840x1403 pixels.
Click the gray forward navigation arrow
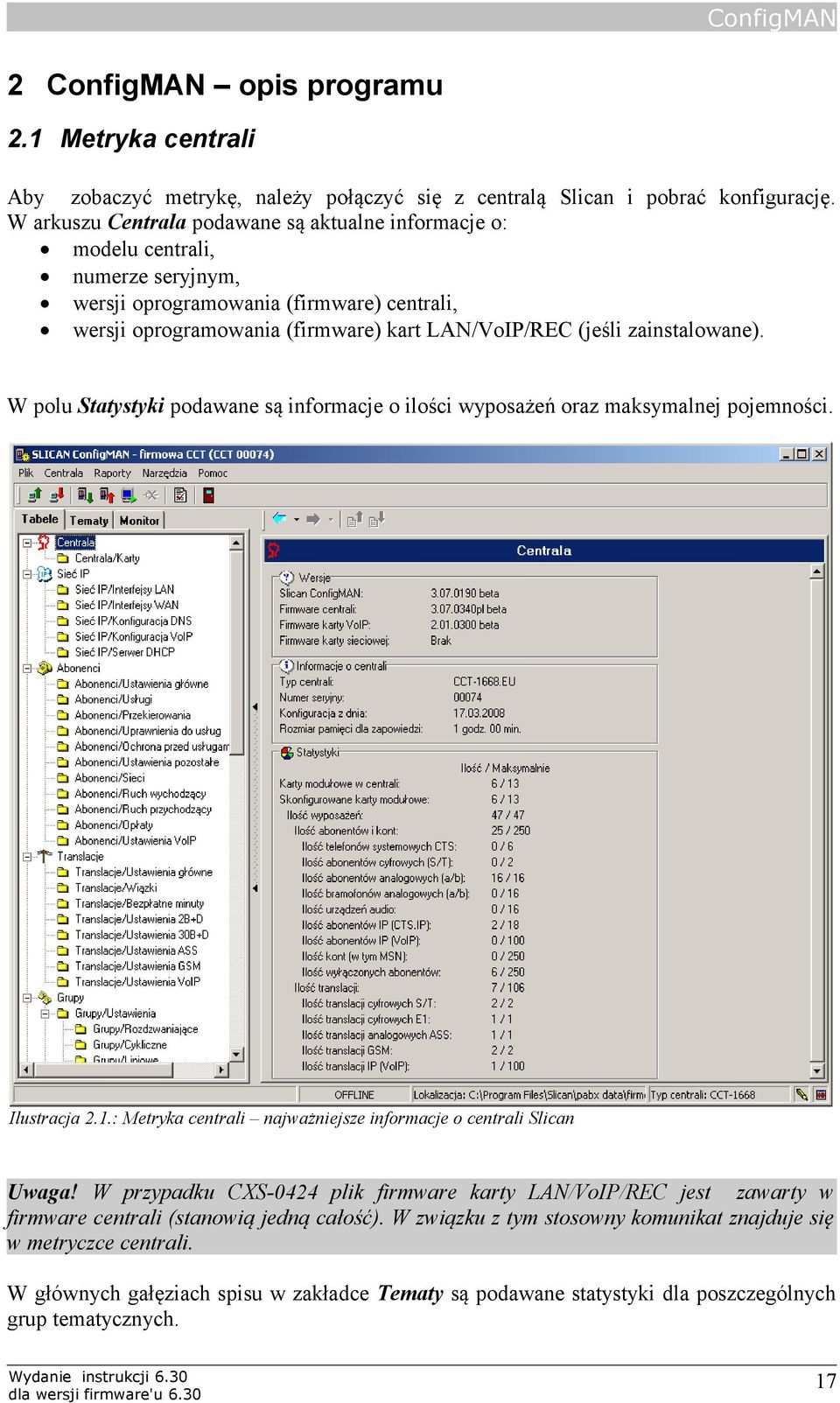click(313, 519)
